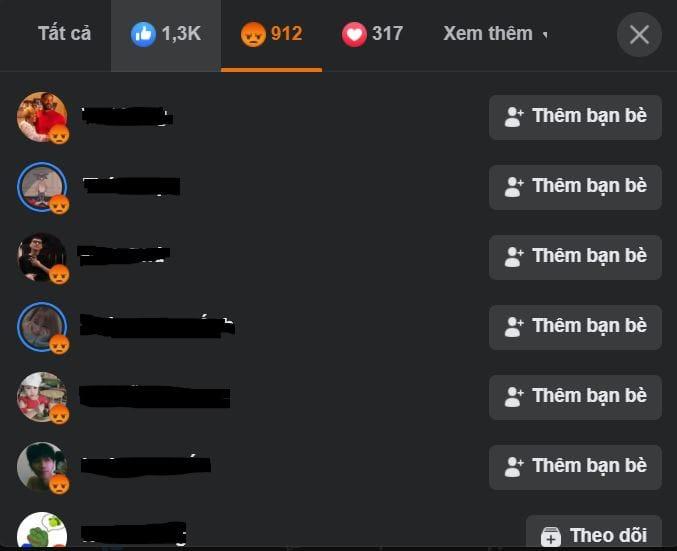Click avatar of person with glasses in dark
Viewport: 677px width, 551px height.
pyautogui.click(x=42, y=257)
